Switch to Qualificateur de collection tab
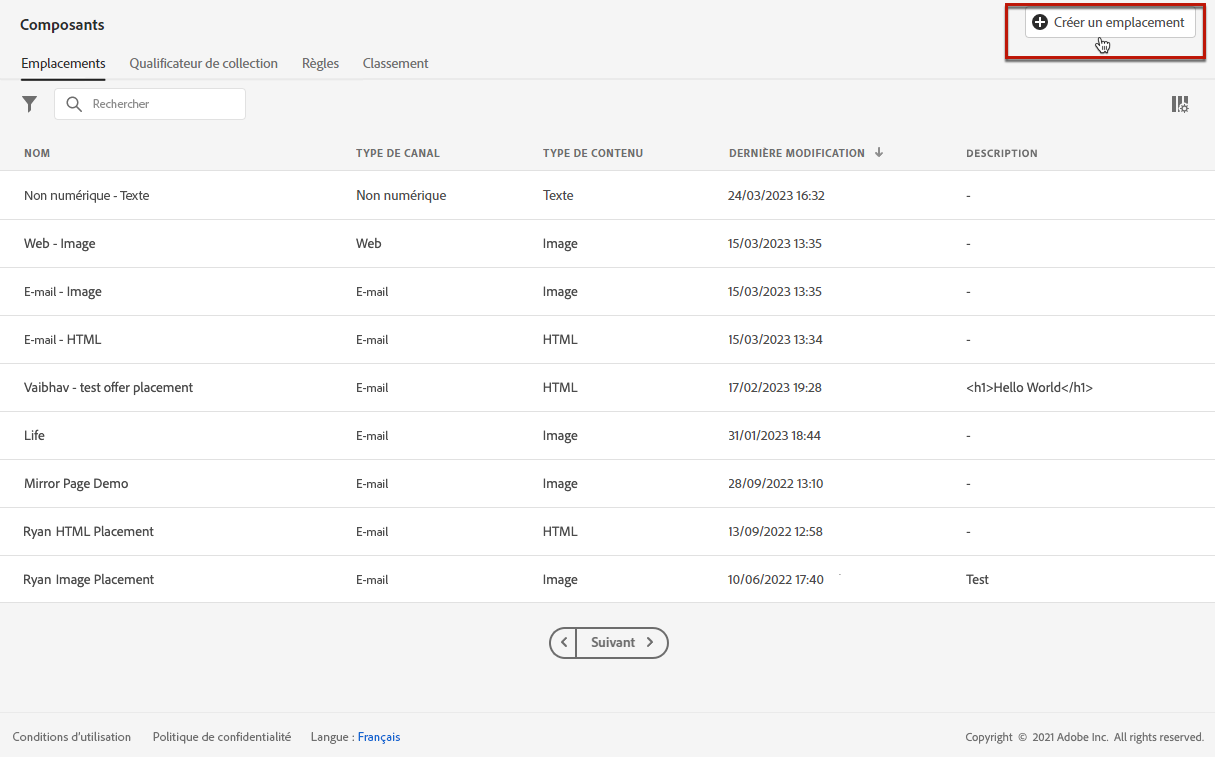 tap(203, 64)
